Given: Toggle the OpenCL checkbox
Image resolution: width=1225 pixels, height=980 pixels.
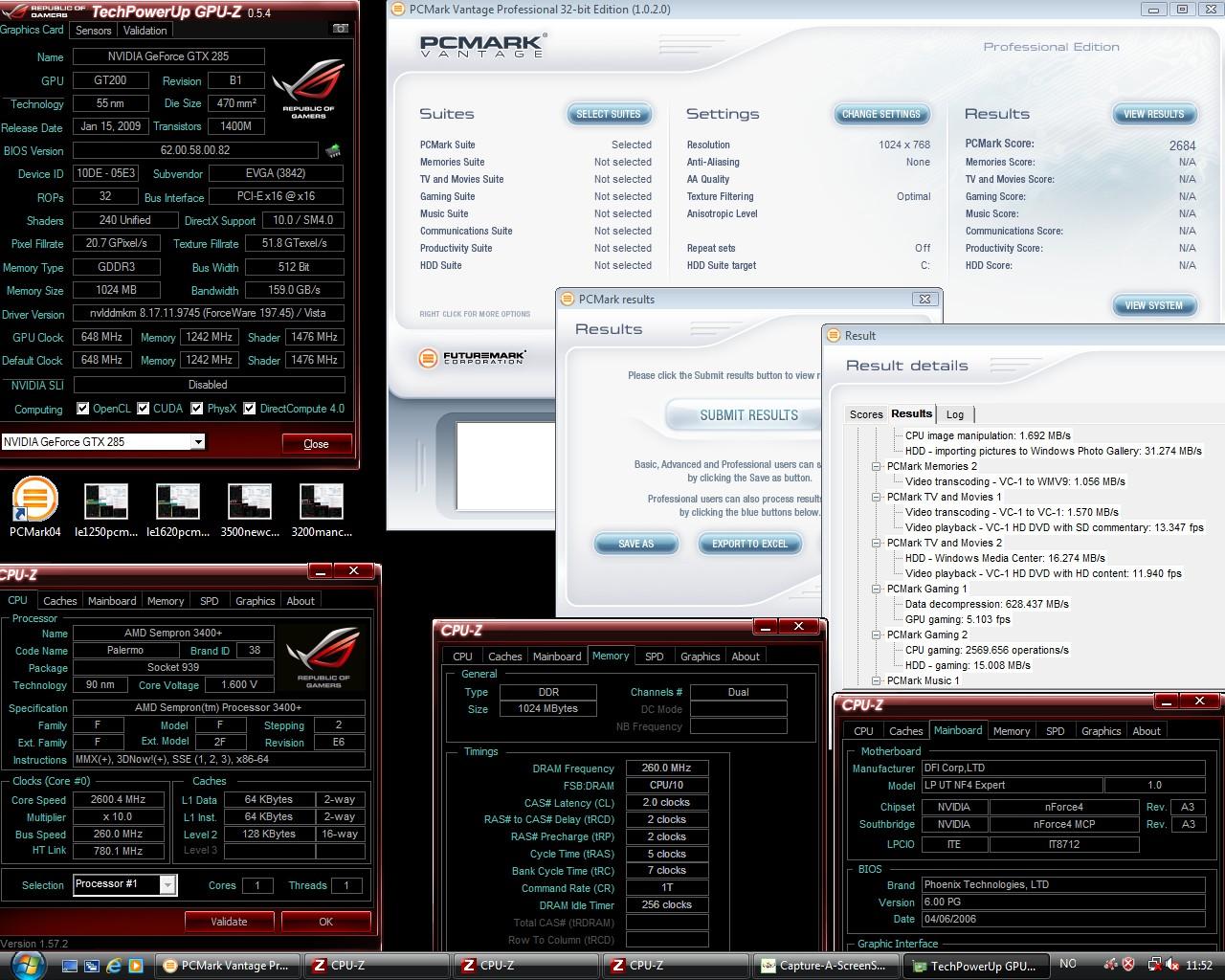Looking at the screenshot, I should coord(83,409).
